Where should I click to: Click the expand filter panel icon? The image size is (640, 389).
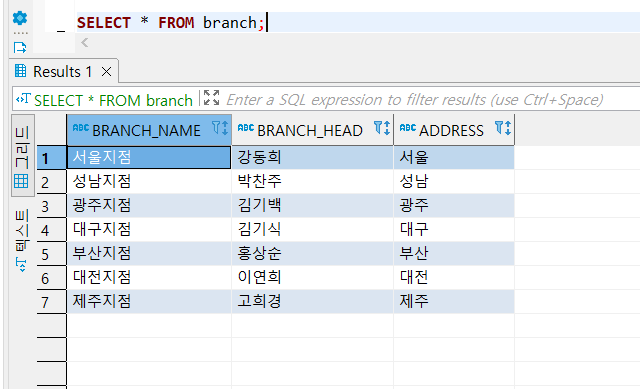click(211, 98)
